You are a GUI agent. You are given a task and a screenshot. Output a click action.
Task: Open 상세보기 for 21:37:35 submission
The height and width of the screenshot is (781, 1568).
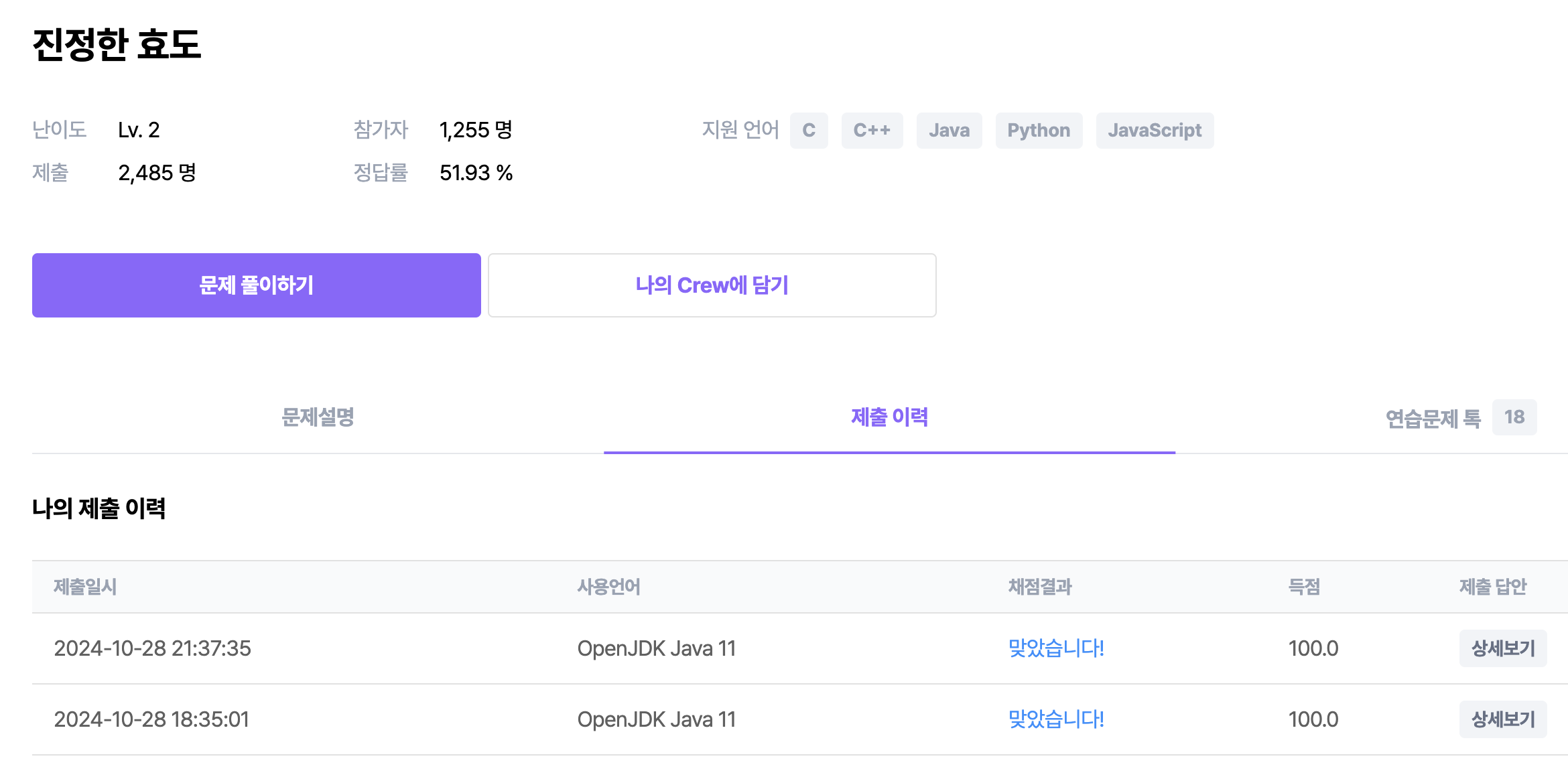[x=1502, y=648]
